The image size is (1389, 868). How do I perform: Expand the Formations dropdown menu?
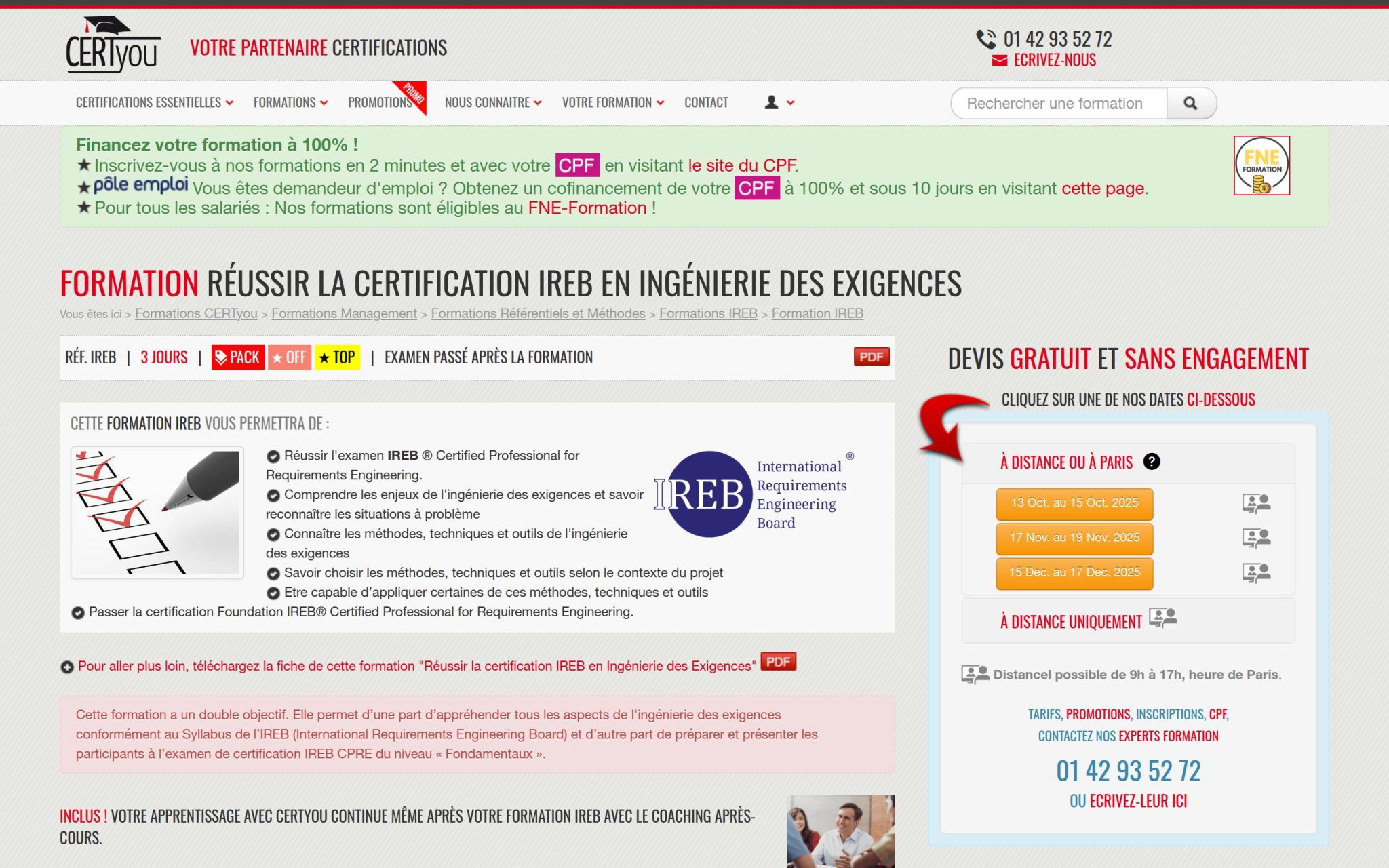coord(290,102)
